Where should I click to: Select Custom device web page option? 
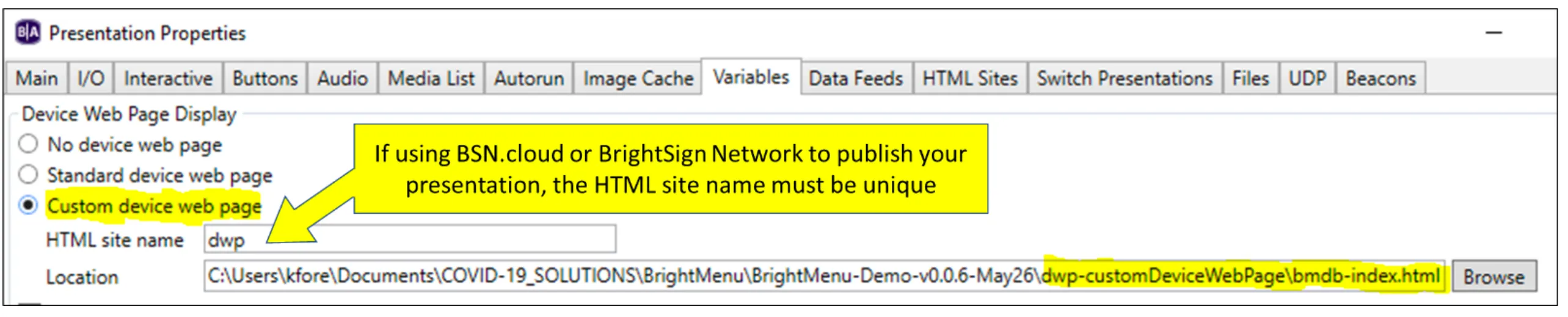pos(28,205)
